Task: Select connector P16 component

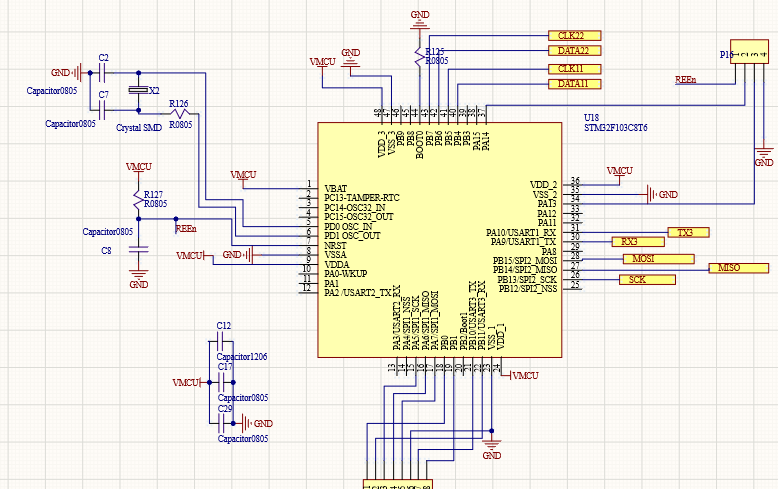Action: click(x=749, y=52)
